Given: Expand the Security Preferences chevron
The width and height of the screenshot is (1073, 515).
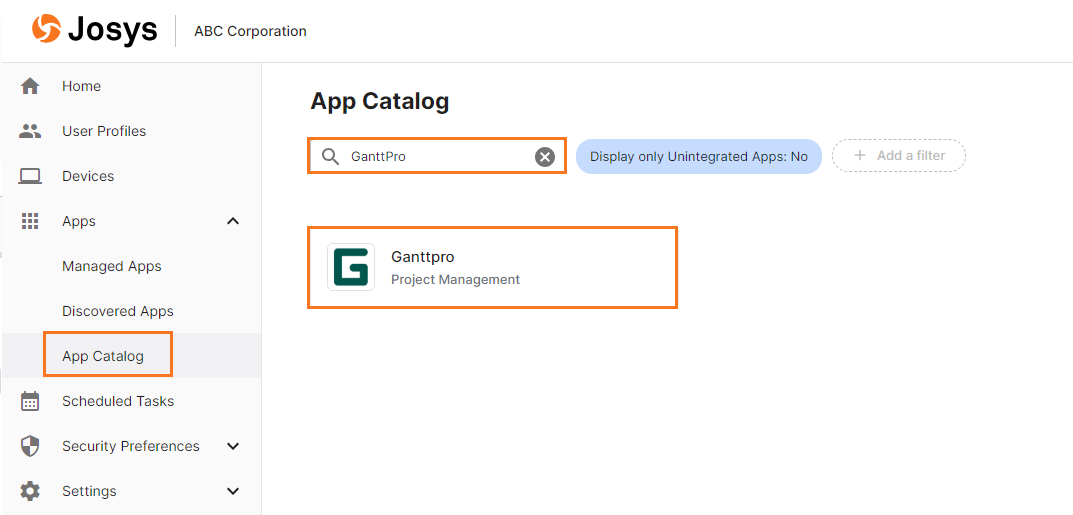Looking at the screenshot, I should pos(233,447).
